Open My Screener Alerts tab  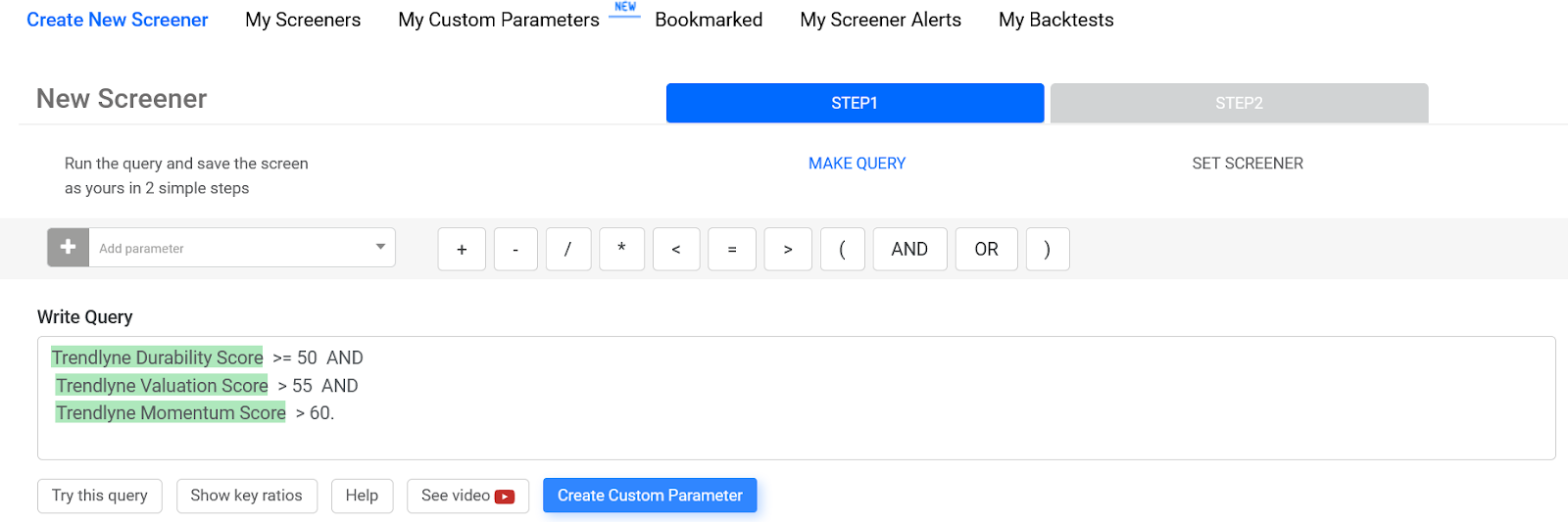pos(880,20)
